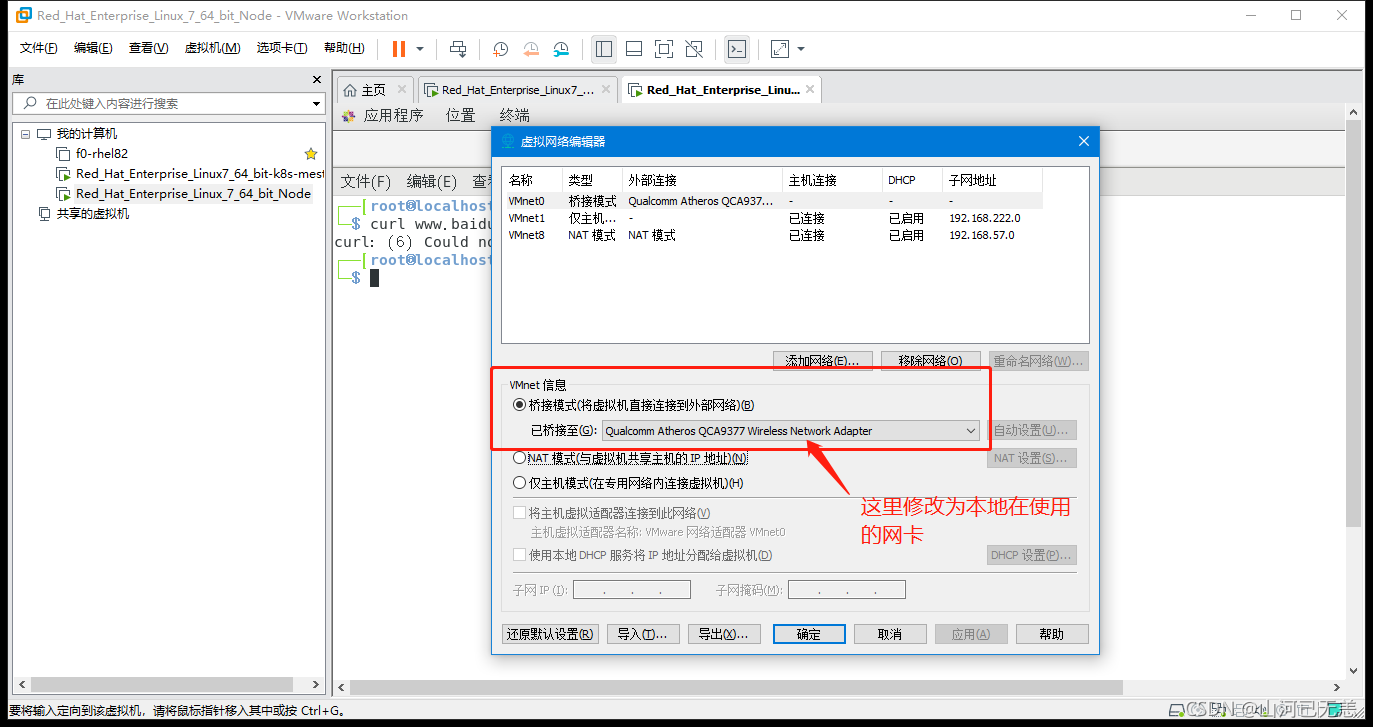Open the 帮助(H) menu

tap(344, 48)
